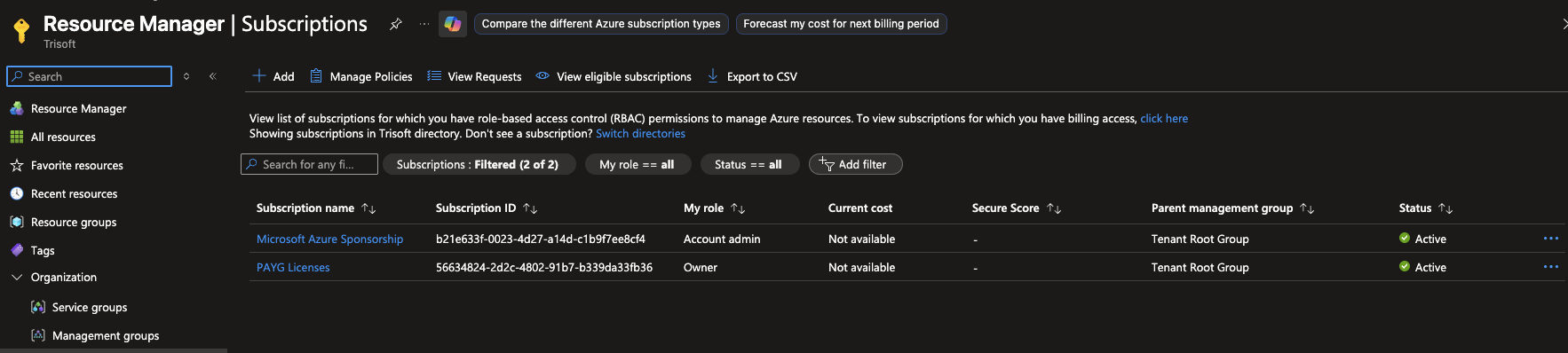
Task: Focus the 'Search for any field' filter box
Action: click(309, 164)
